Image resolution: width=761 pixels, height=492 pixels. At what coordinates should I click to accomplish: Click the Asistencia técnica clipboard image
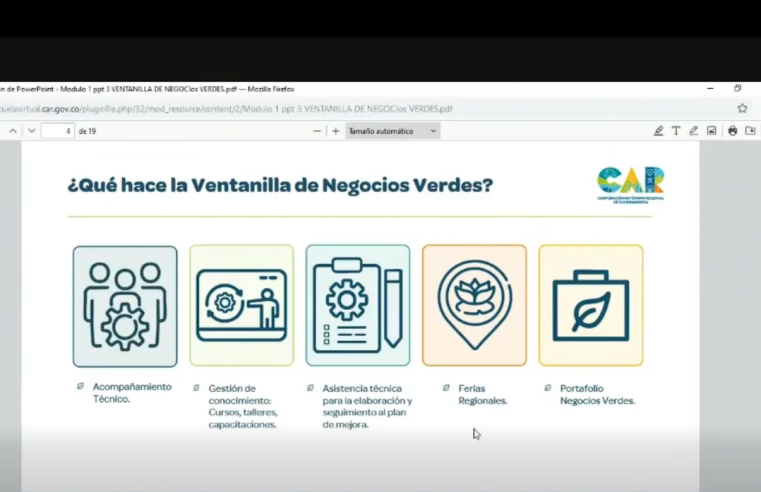pyautogui.click(x=358, y=305)
